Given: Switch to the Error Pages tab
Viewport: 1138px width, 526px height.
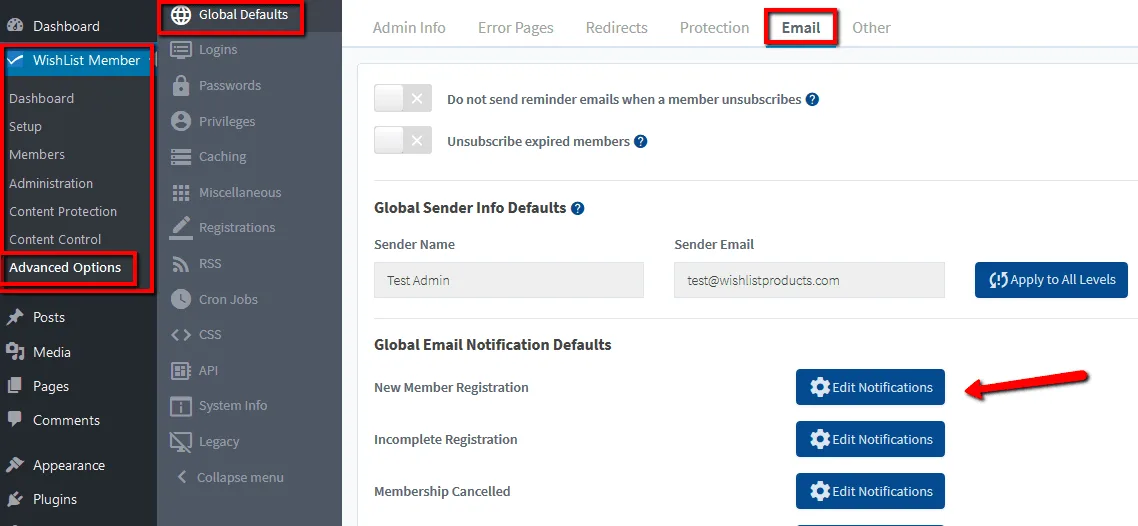Looking at the screenshot, I should 516,28.
